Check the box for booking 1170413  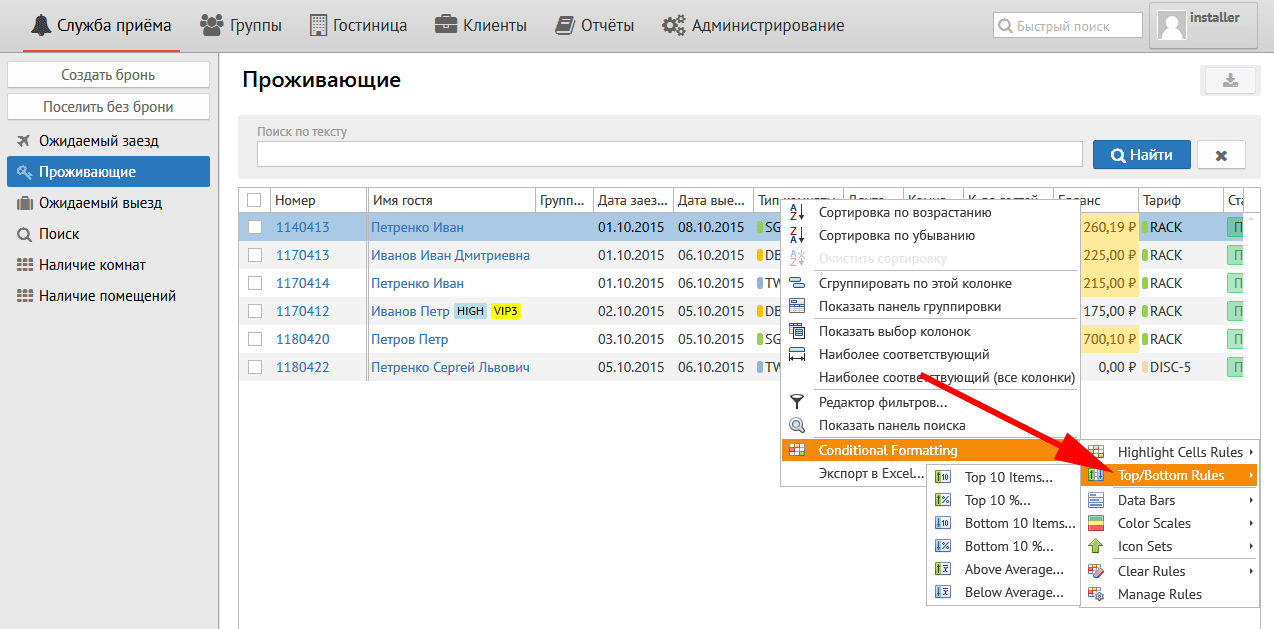coord(254,255)
